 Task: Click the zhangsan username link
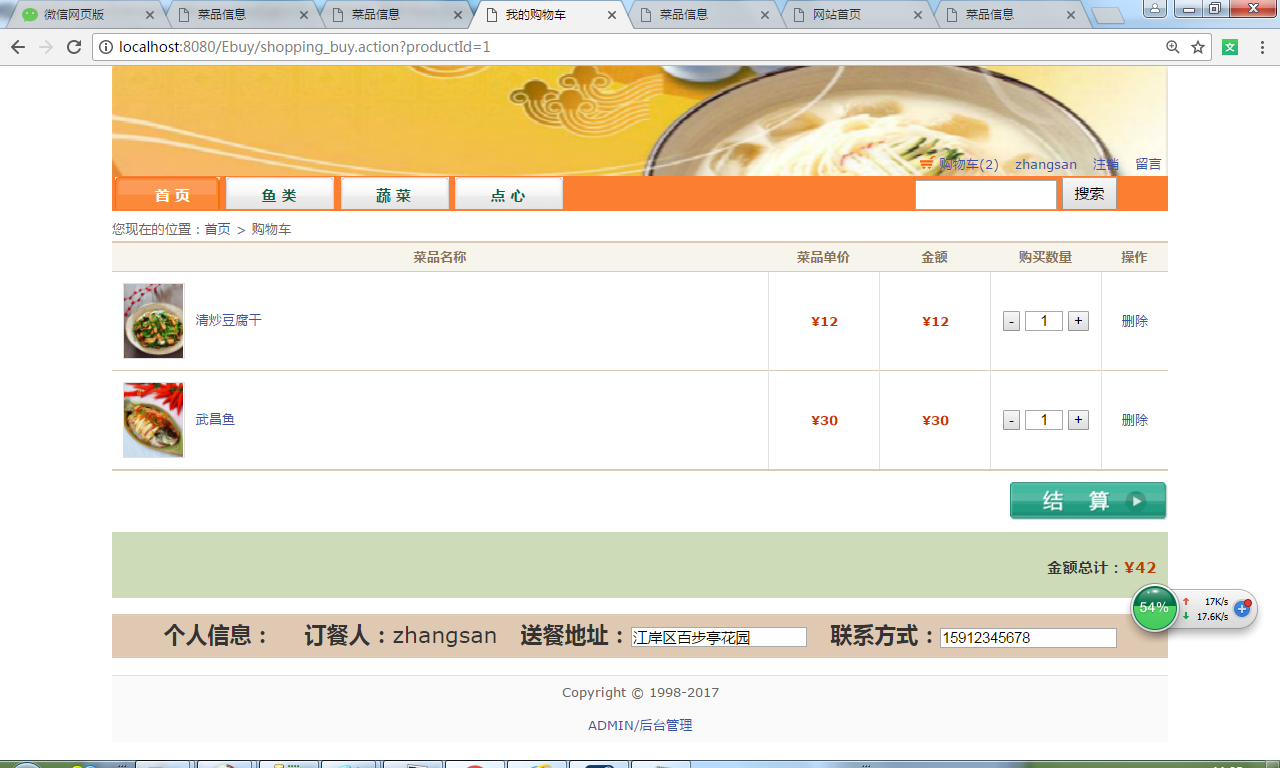click(1046, 164)
